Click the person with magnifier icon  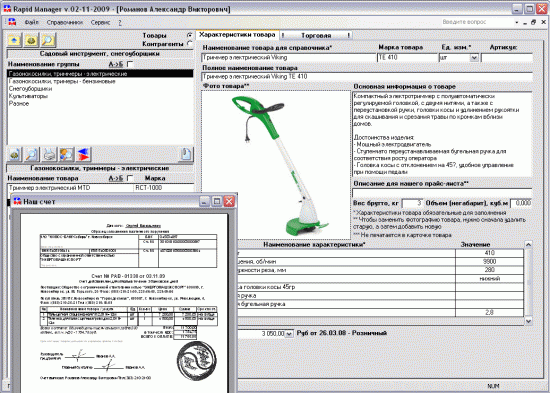click(66, 154)
